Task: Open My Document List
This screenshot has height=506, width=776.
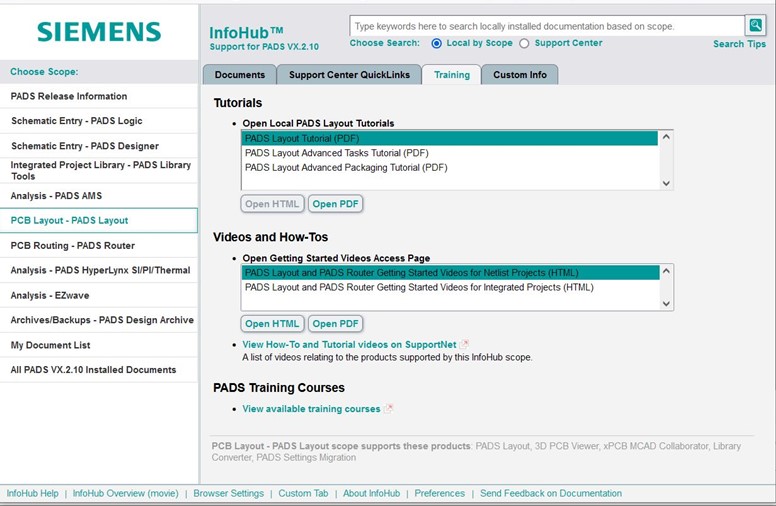Action: pos(98,345)
